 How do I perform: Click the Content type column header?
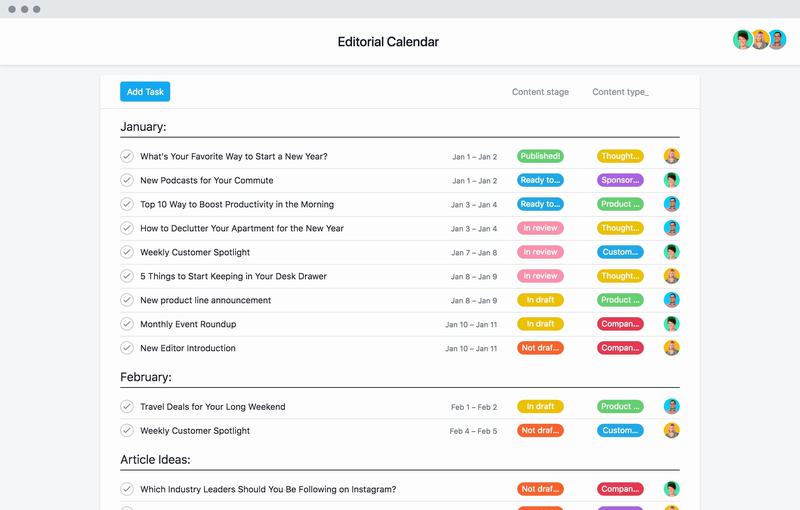click(620, 92)
